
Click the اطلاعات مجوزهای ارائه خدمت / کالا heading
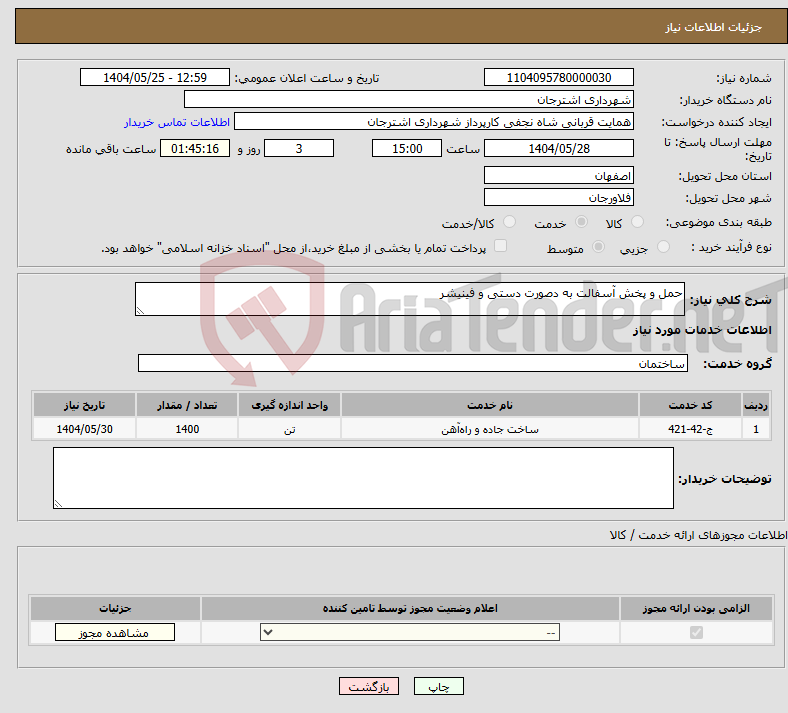point(699,535)
